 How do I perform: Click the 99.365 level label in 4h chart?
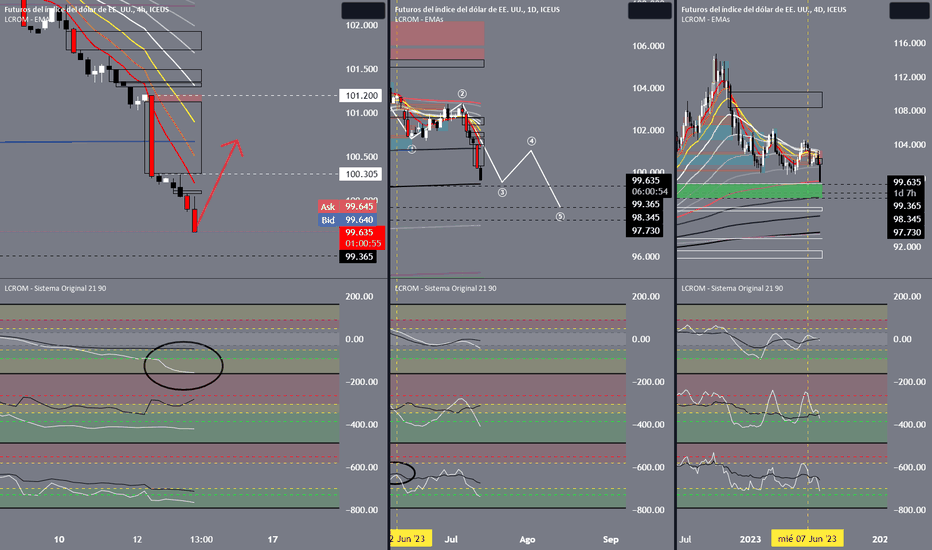359,257
